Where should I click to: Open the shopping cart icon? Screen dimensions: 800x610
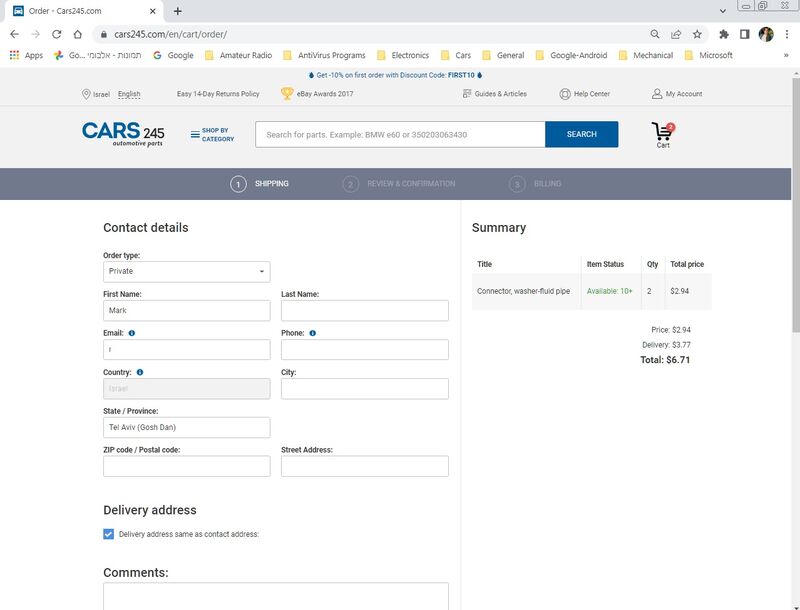point(663,135)
